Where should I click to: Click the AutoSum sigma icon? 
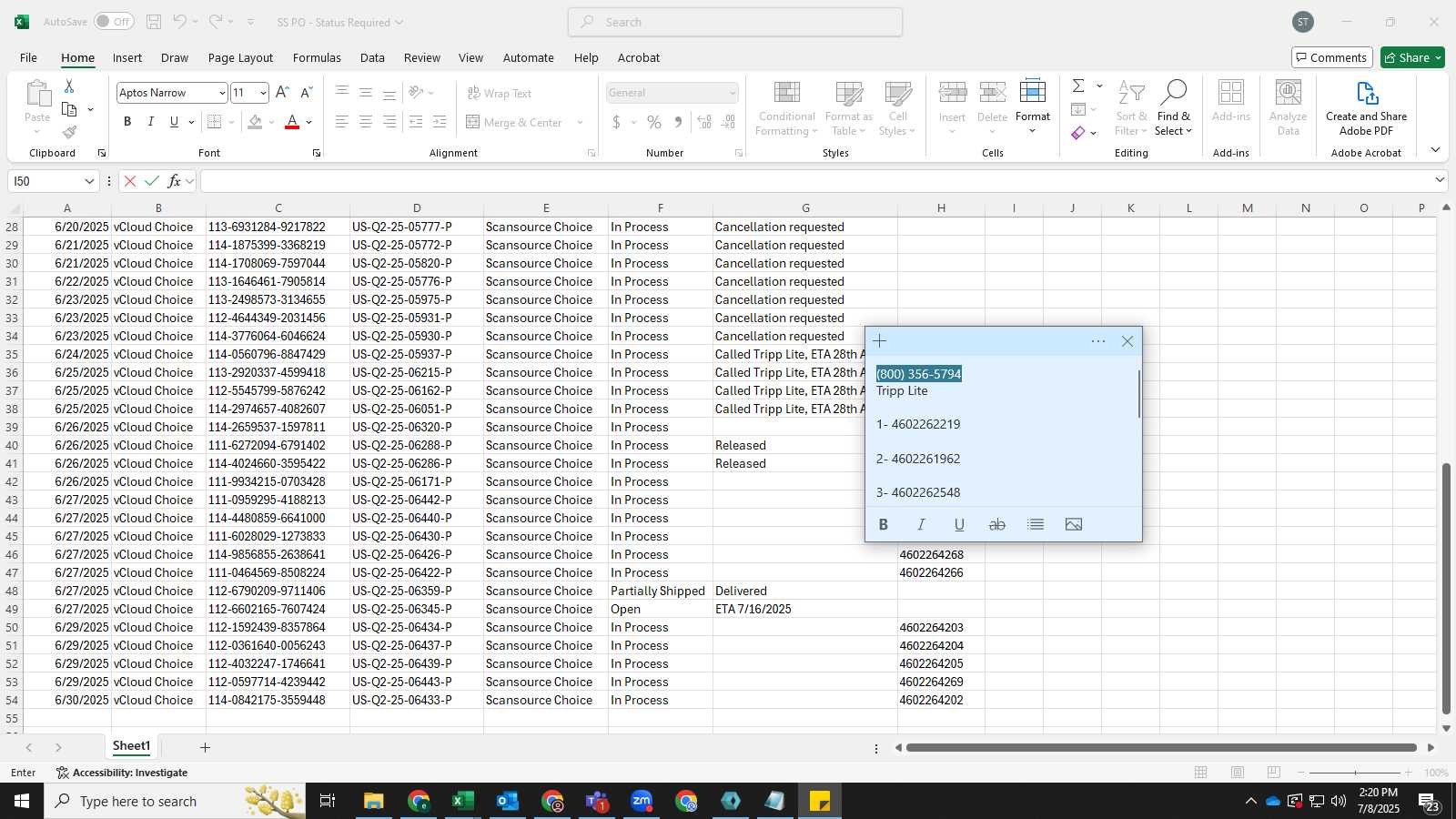(x=1078, y=86)
